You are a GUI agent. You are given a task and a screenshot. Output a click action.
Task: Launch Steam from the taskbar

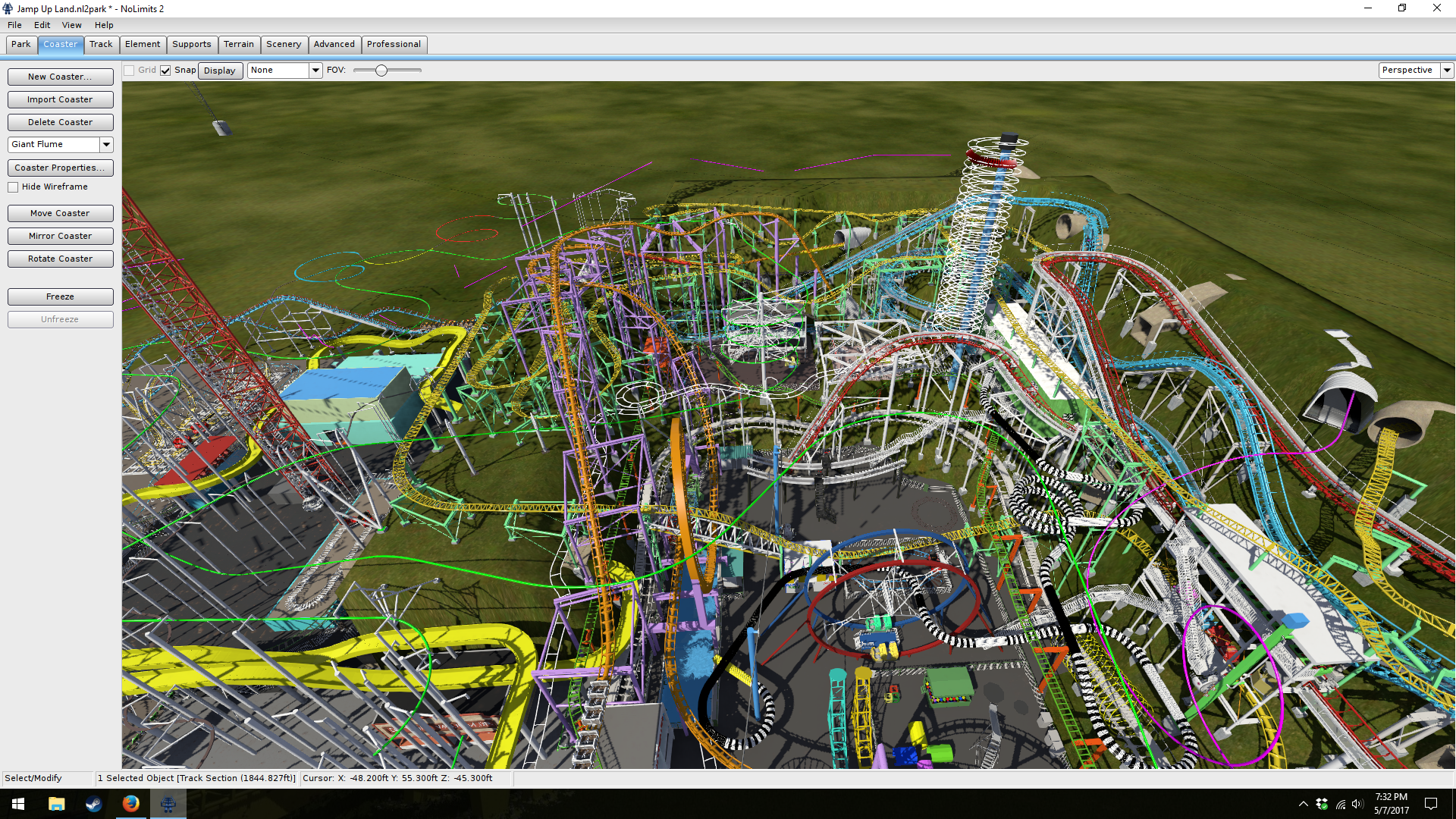click(93, 804)
